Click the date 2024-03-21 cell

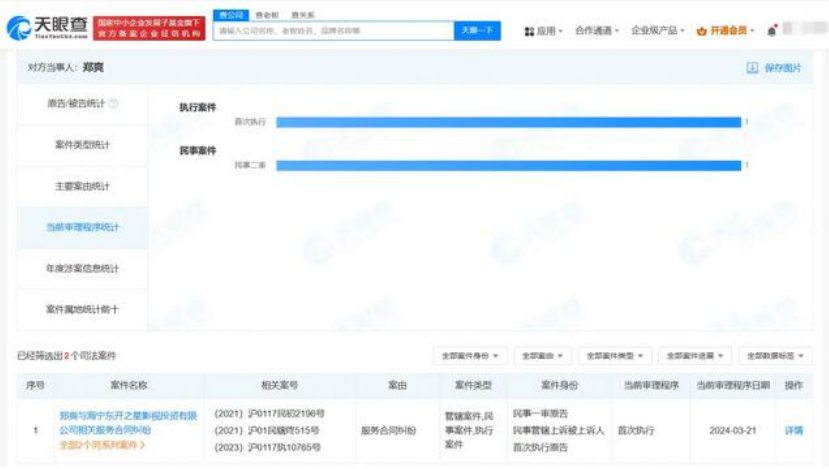[733, 431]
